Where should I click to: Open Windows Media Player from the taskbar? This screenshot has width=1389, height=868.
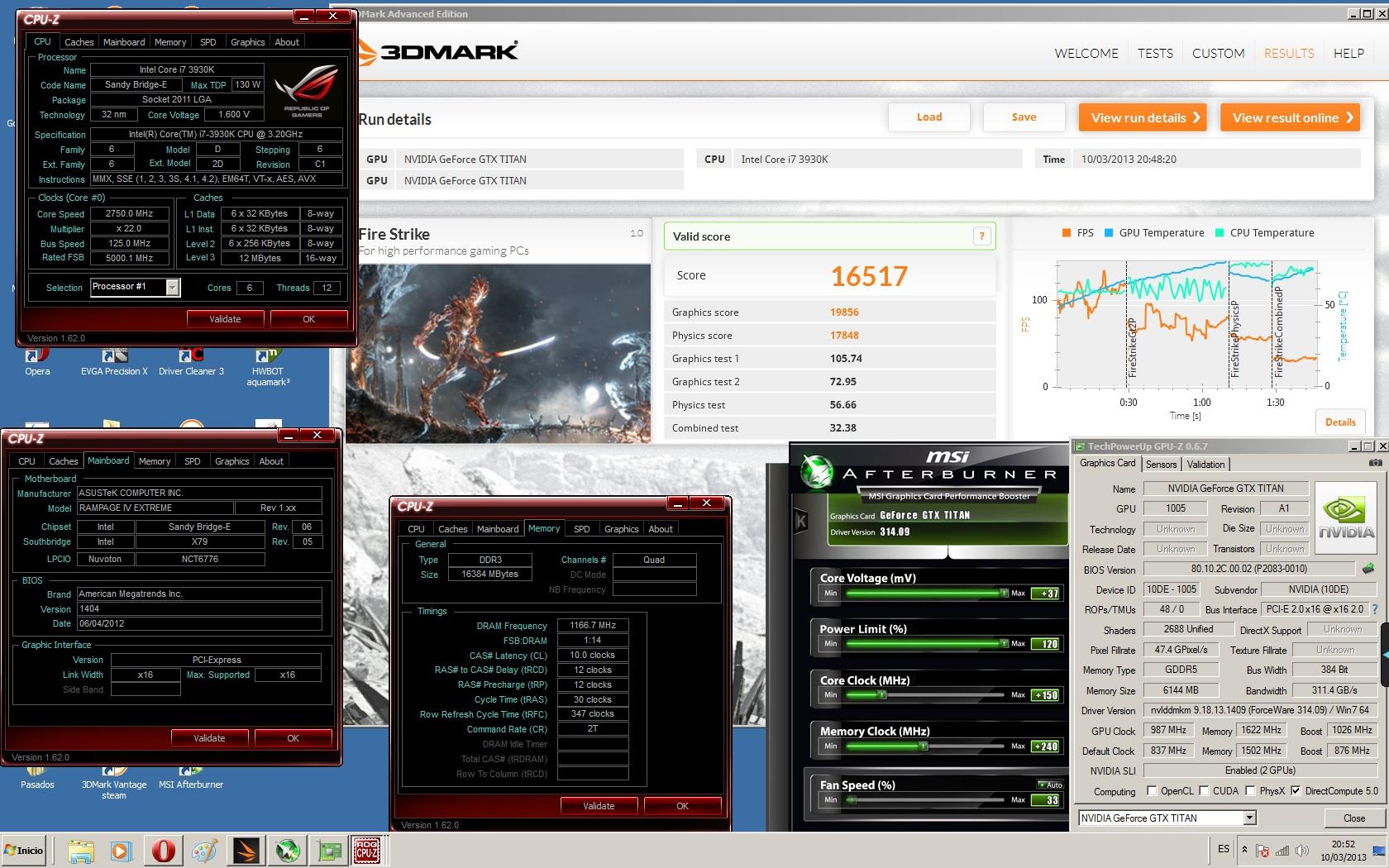coord(121,851)
